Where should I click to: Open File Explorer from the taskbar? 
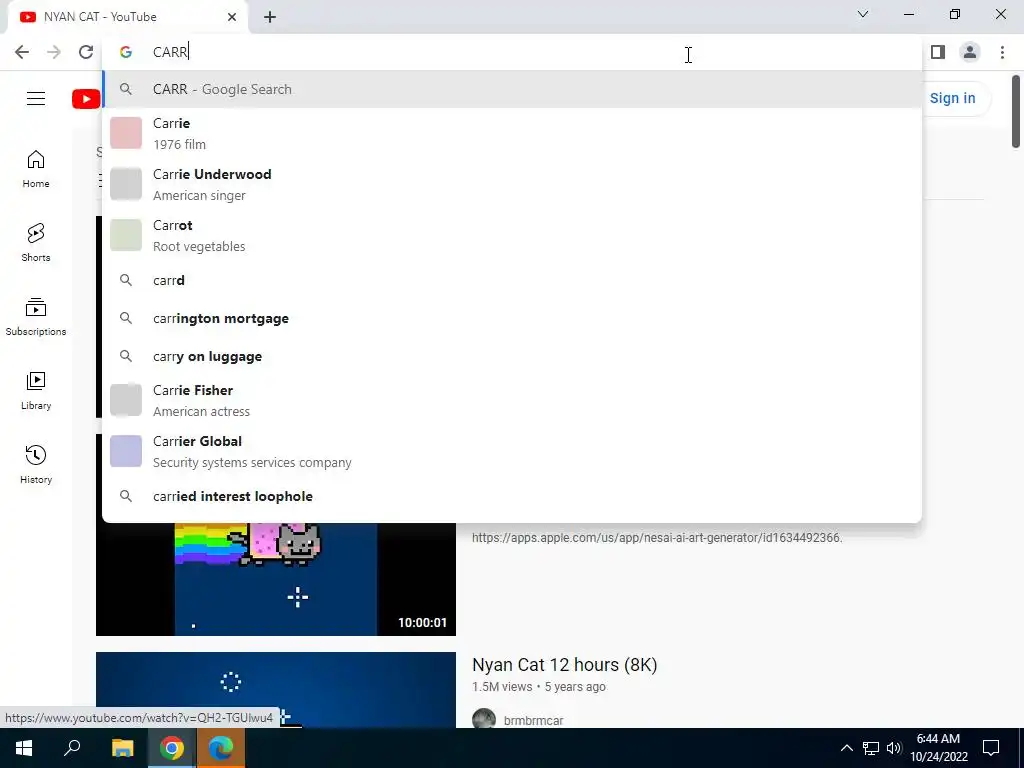click(x=122, y=748)
